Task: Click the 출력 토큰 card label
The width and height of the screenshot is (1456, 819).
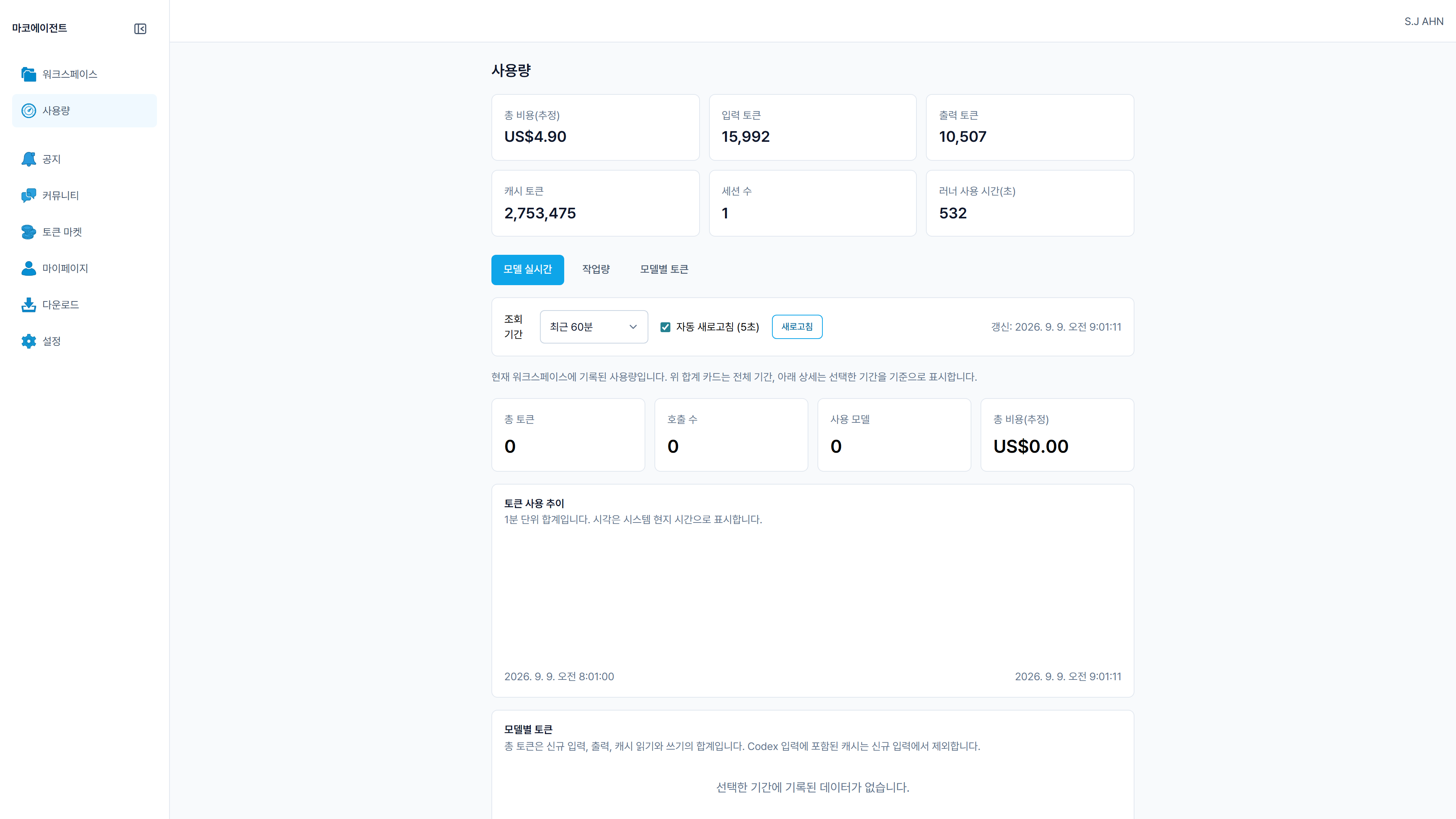Action: point(958,115)
